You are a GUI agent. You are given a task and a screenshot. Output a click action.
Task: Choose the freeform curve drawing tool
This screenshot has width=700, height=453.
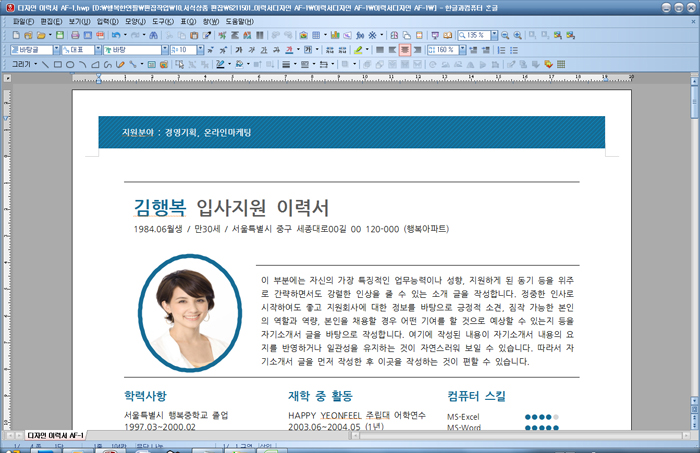[108, 65]
